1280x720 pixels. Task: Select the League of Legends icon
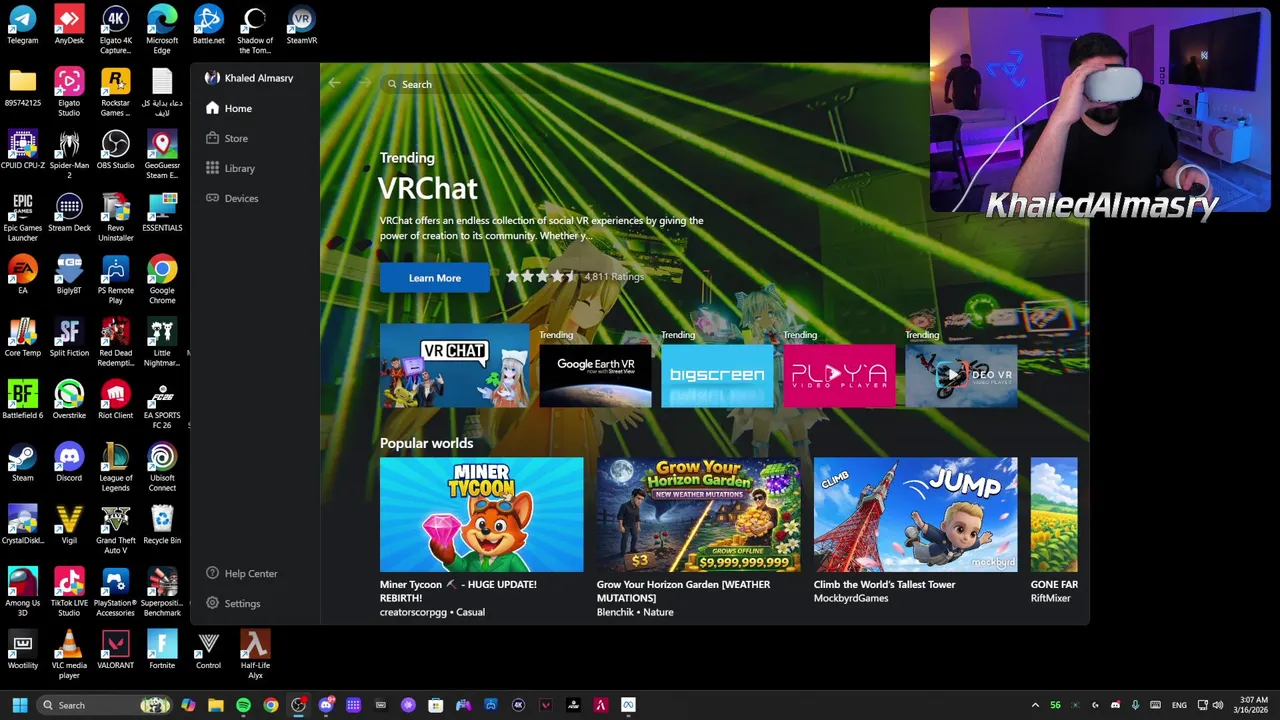click(x=115, y=467)
